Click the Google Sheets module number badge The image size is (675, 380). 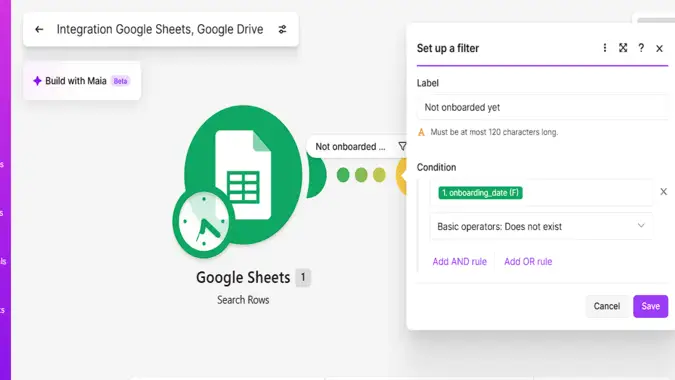click(x=303, y=278)
